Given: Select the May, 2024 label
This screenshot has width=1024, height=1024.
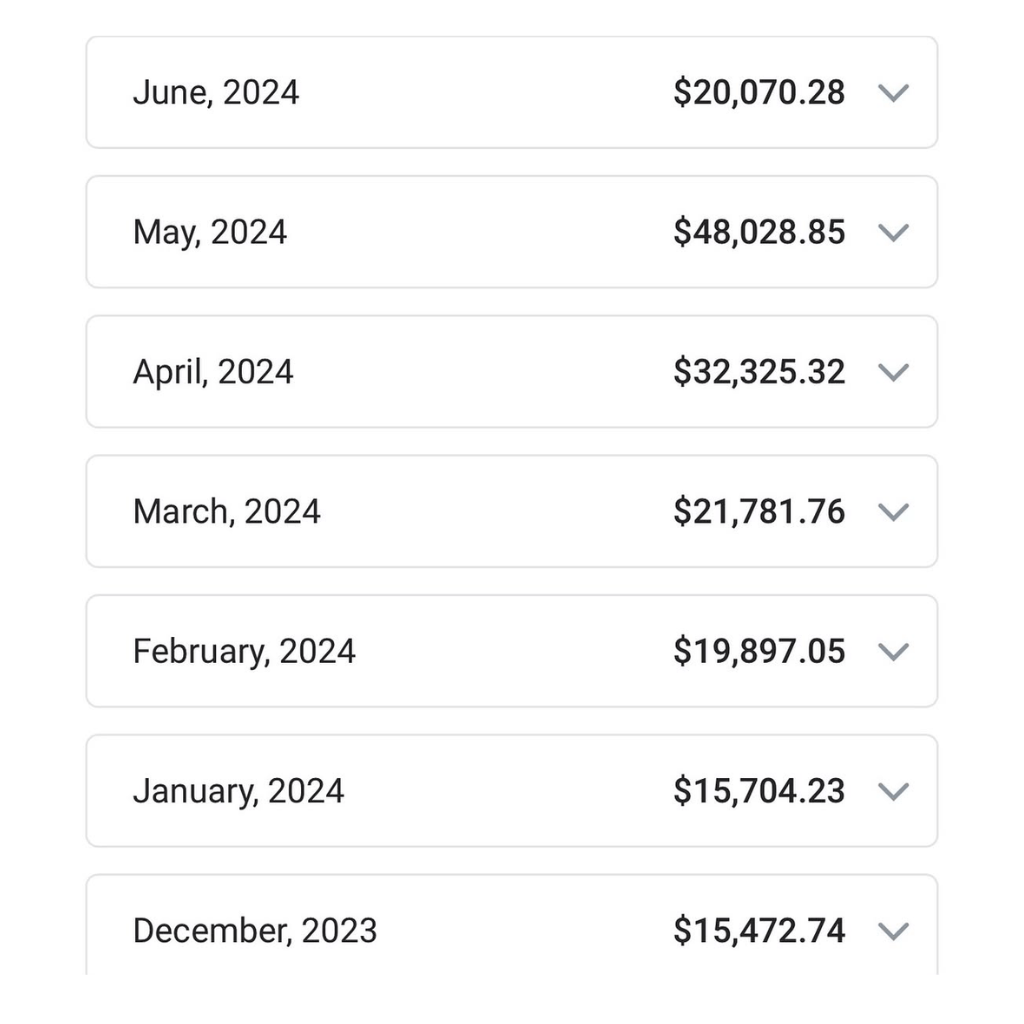Looking at the screenshot, I should coord(210,232).
